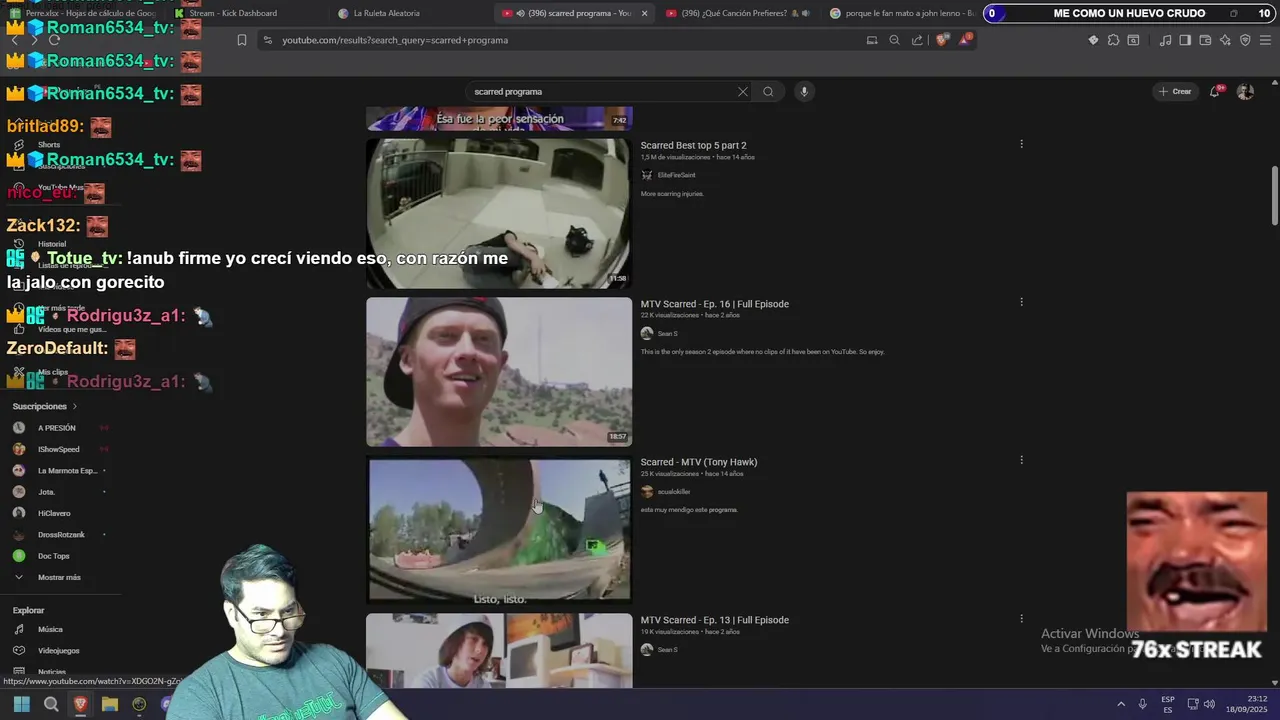Open the ESP ES language indicator
1280x720 pixels.
click(1167, 704)
